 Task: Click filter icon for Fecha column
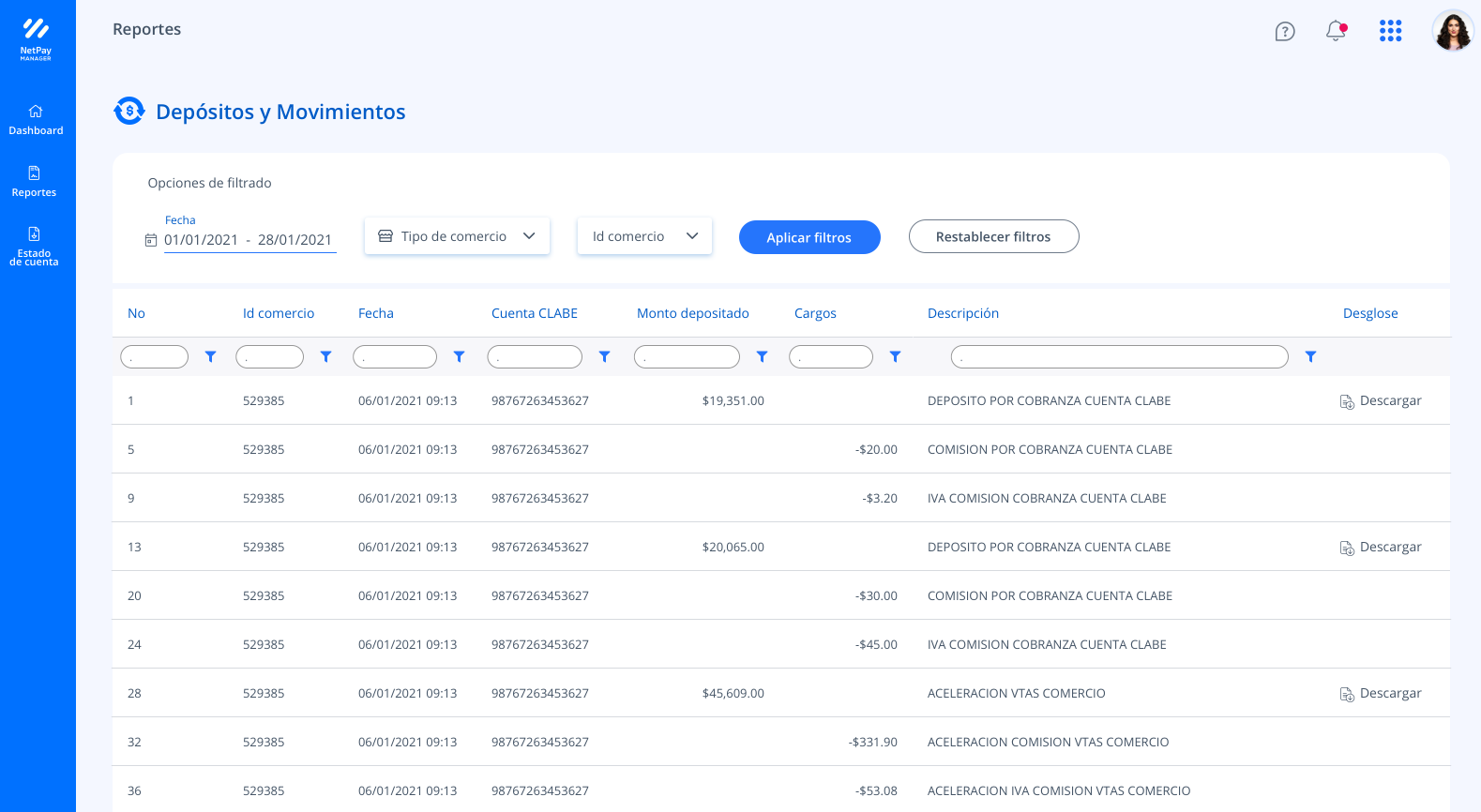point(460,356)
